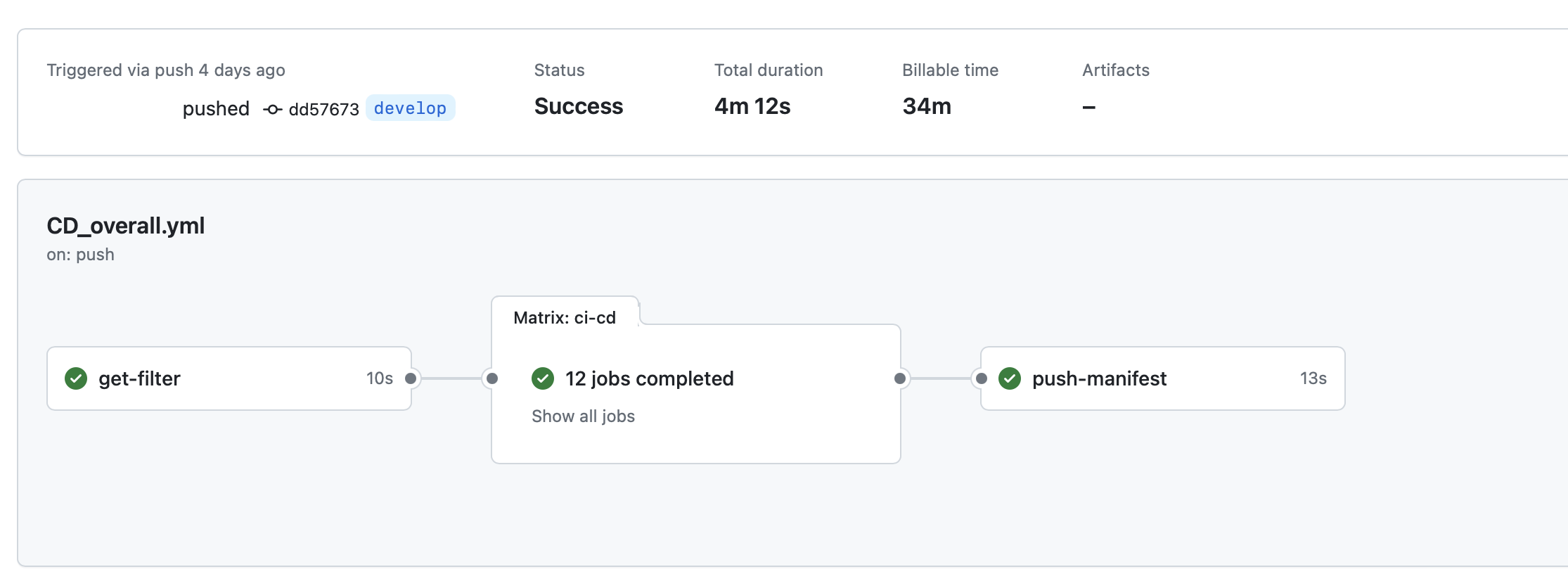Click the matrix box's left connector dot

point(492,378)
